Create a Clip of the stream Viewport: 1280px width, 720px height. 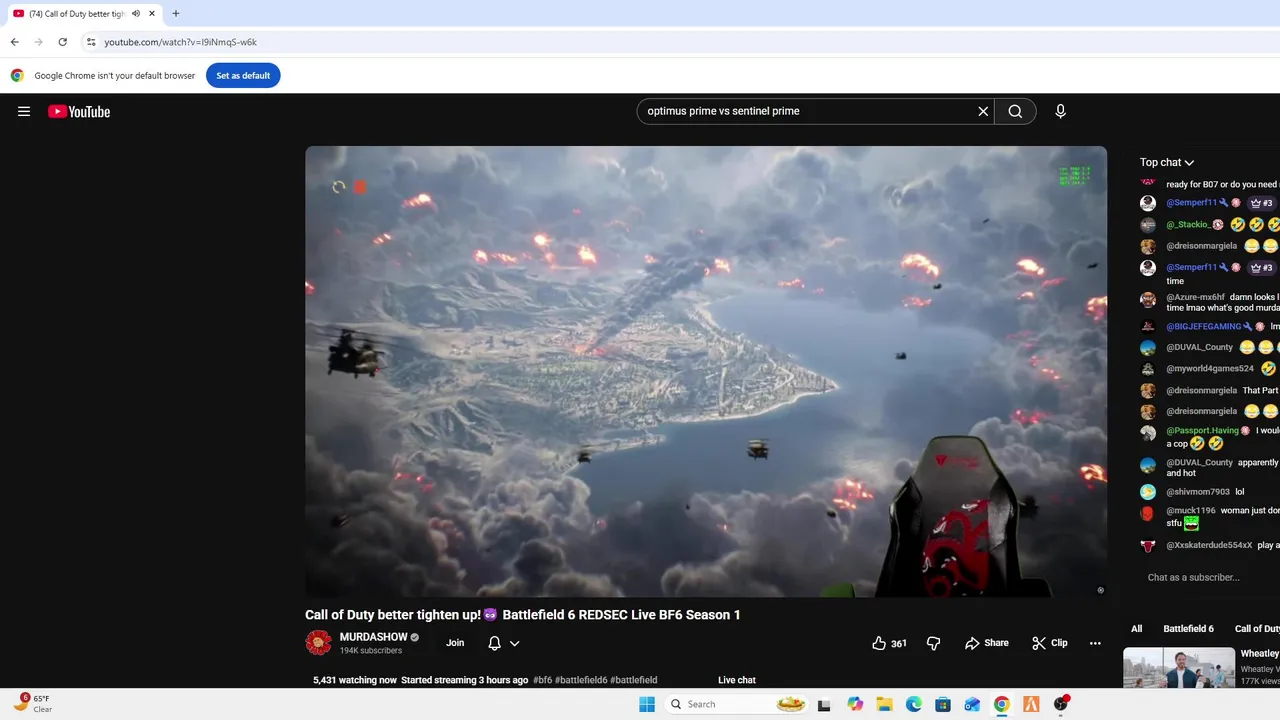click(x=1049, y=643)
